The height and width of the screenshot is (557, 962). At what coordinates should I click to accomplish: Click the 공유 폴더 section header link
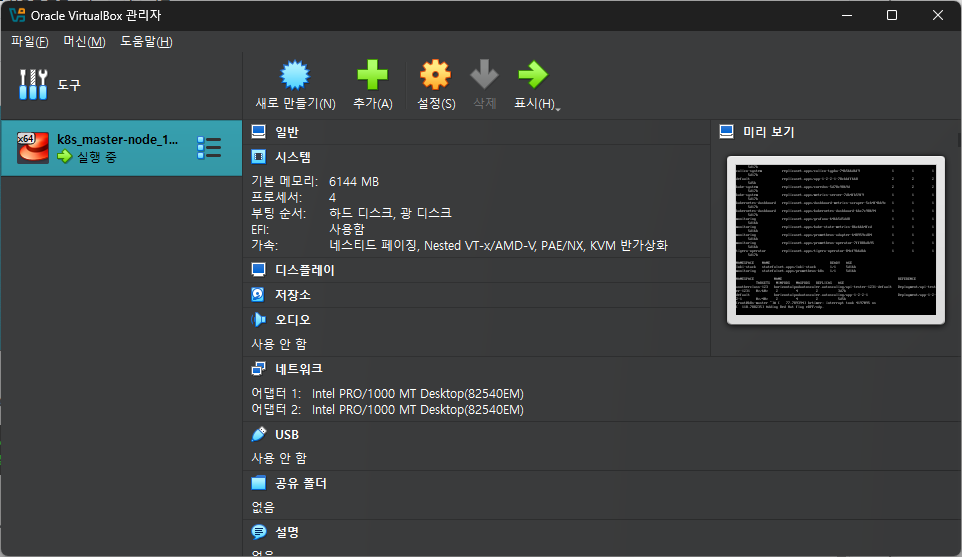click(301, 483)
